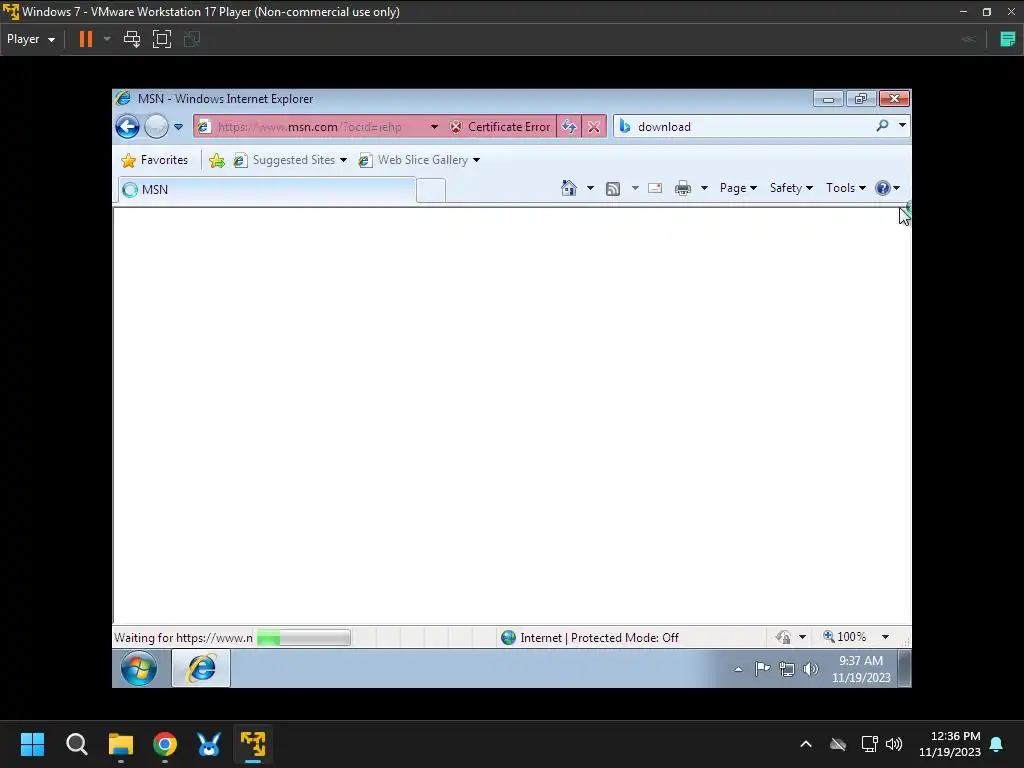Click the Refresh page icon

click(x=569, y=127)
